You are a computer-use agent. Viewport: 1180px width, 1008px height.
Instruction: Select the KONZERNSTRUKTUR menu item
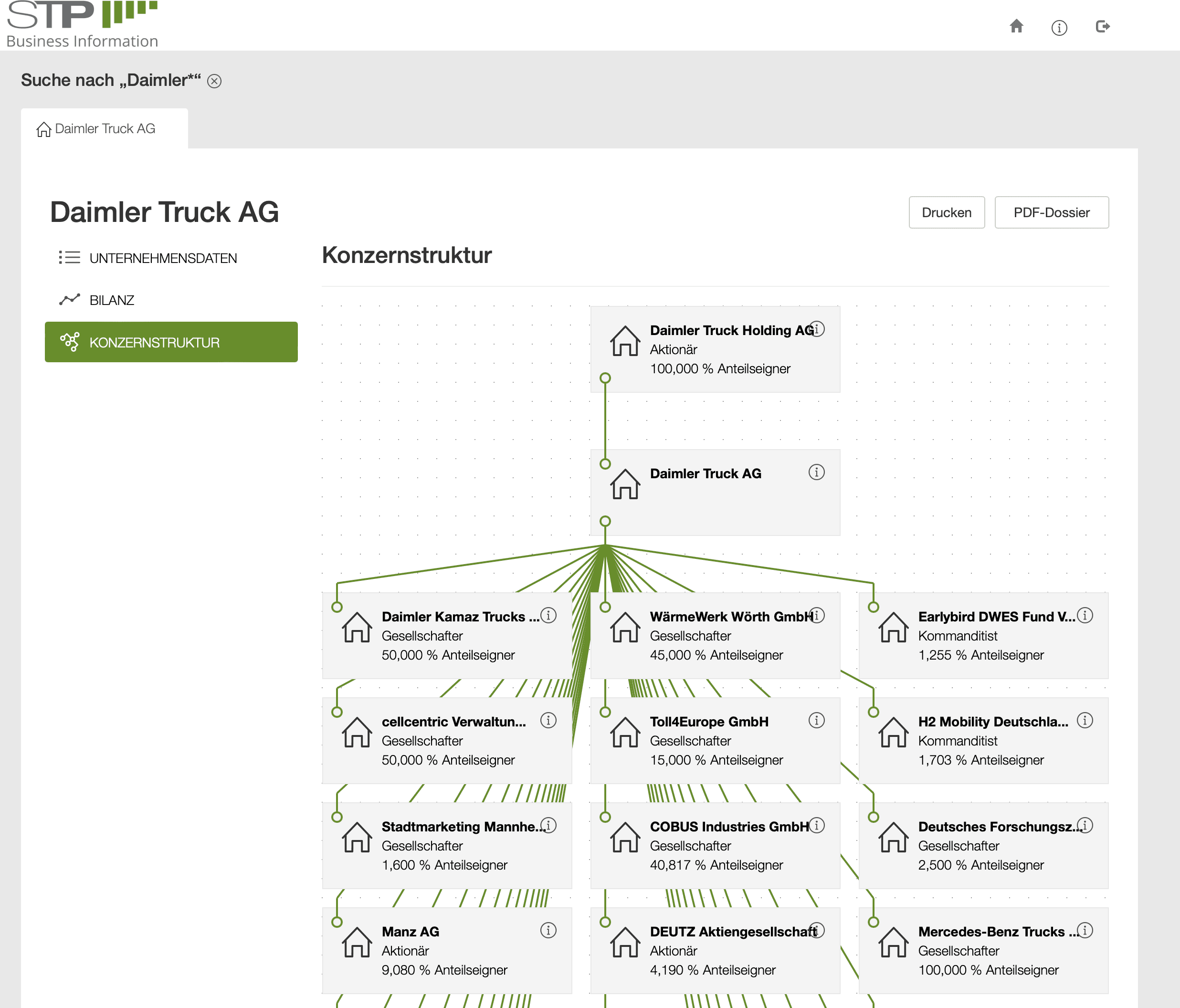[x=171, y=342]
